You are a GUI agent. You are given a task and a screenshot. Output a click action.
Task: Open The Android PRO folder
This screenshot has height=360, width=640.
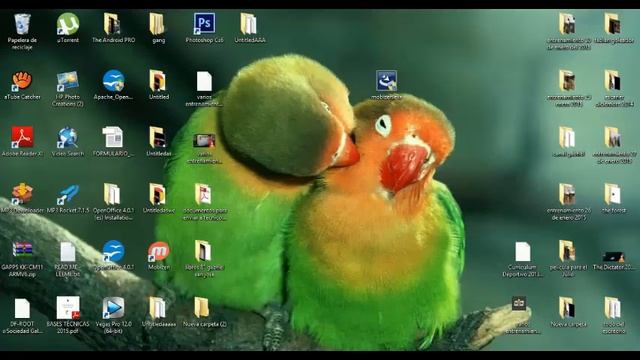pyautogui.click(x=113, y=24)
